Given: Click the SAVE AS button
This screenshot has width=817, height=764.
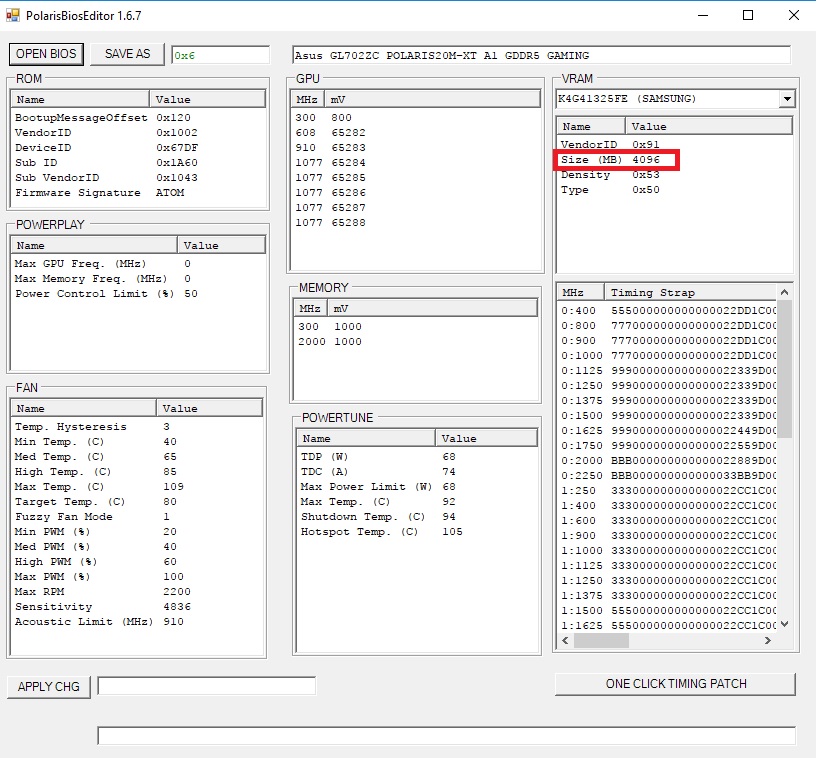Looking at the screenshot, I should pos(127,54).
